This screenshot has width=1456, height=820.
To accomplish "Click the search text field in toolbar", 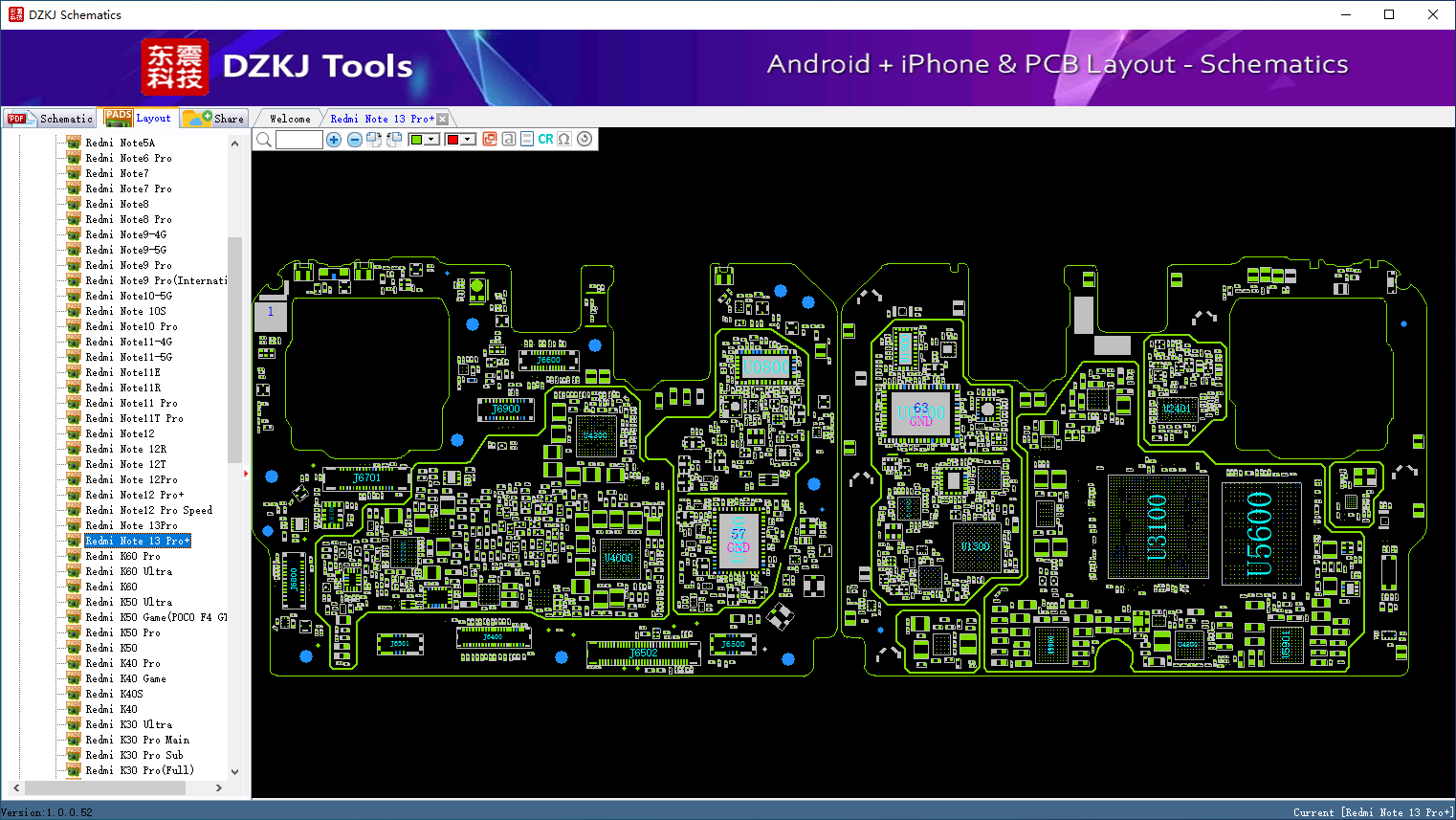I will tap(298, 140).
